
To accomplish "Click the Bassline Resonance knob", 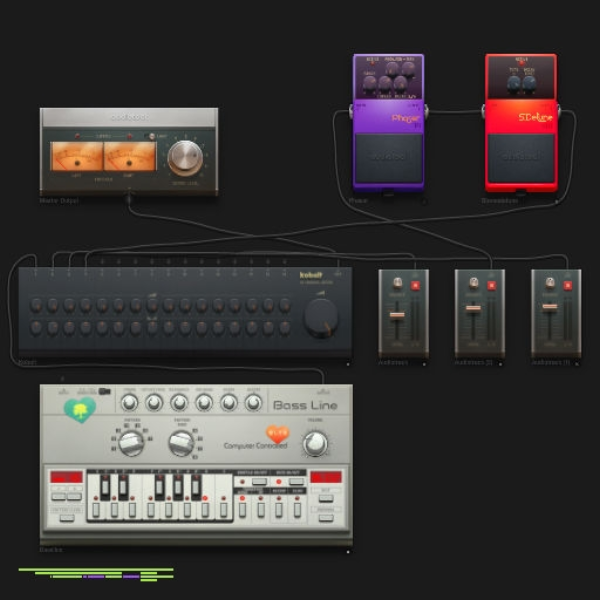I will click(179, 403).
